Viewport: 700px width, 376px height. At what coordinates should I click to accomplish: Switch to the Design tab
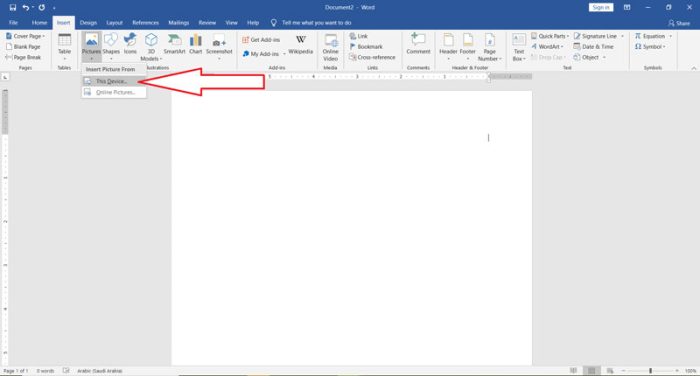click(x=88, y=22)
